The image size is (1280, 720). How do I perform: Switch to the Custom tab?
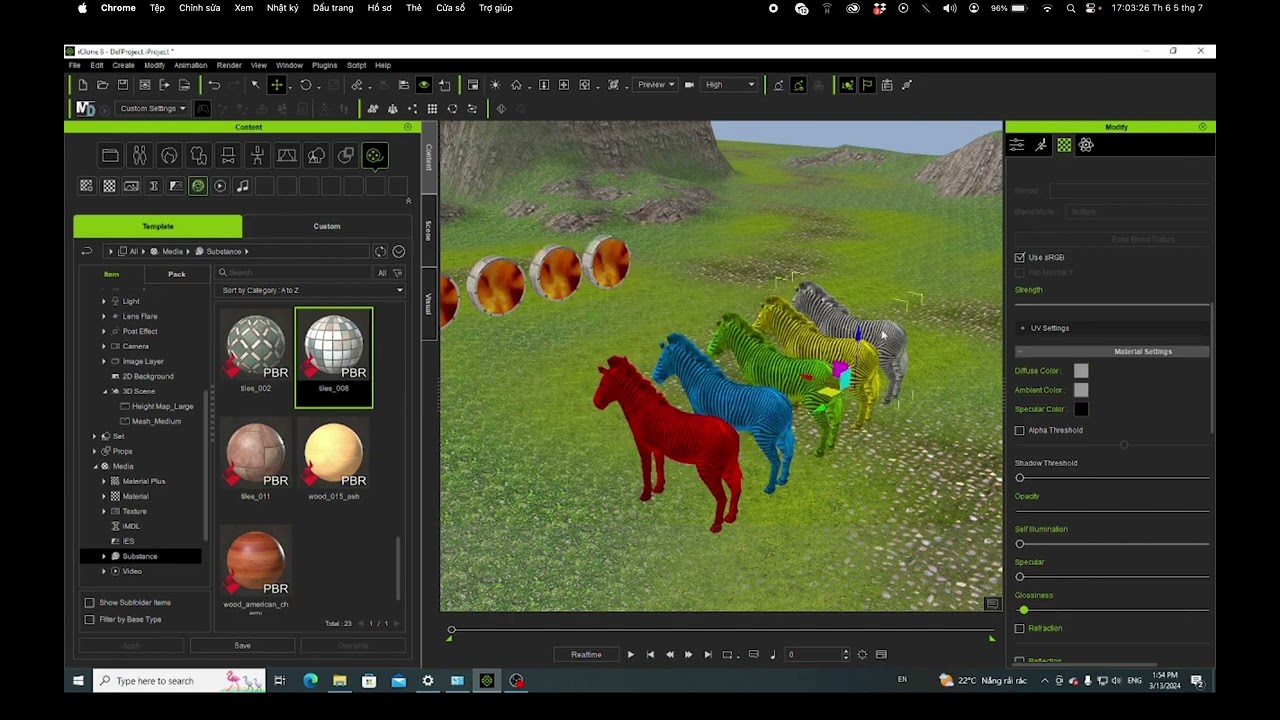tap(327, 226)
